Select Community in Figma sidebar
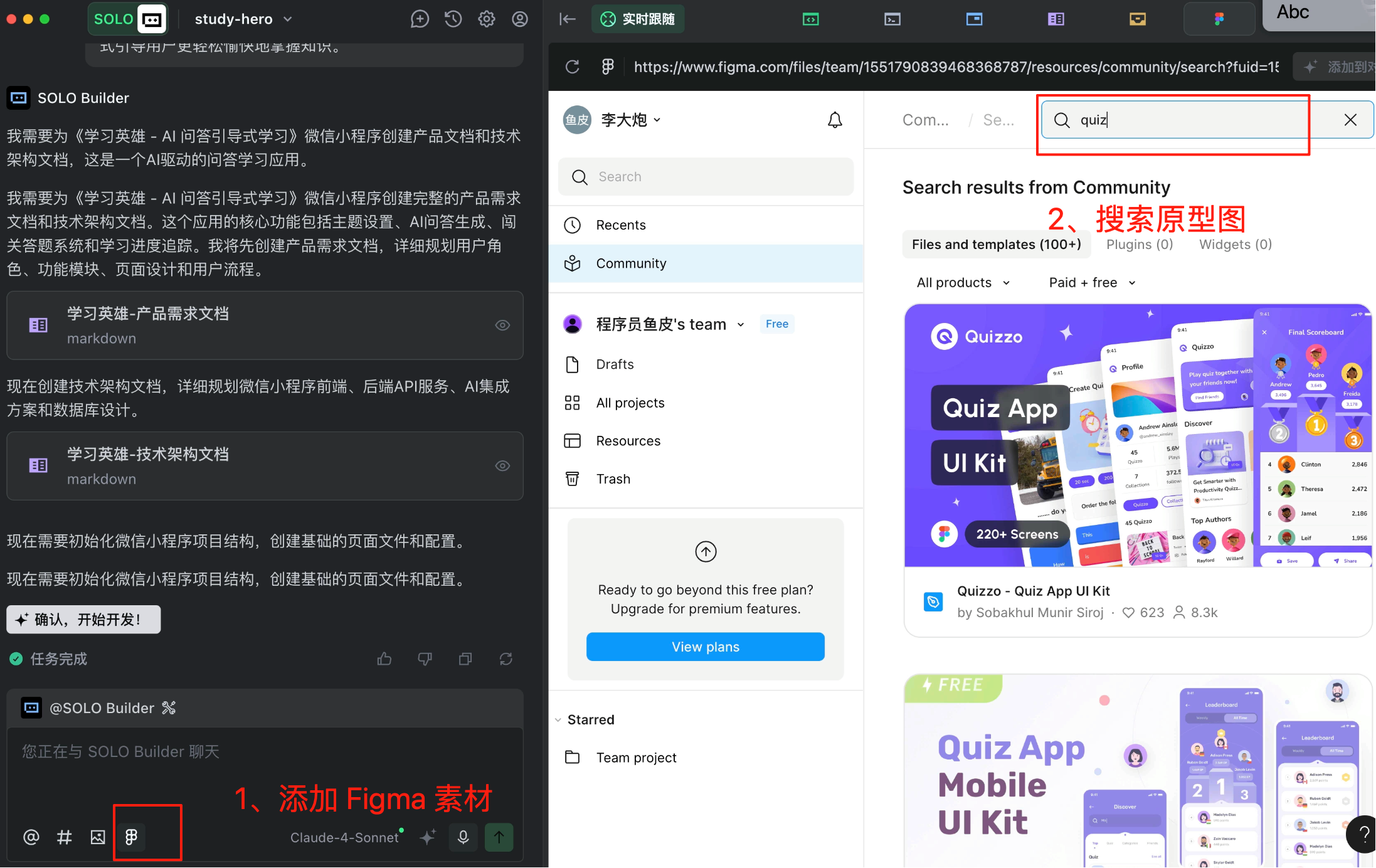Screen dimensions: 1376x868 coord(631,263)
